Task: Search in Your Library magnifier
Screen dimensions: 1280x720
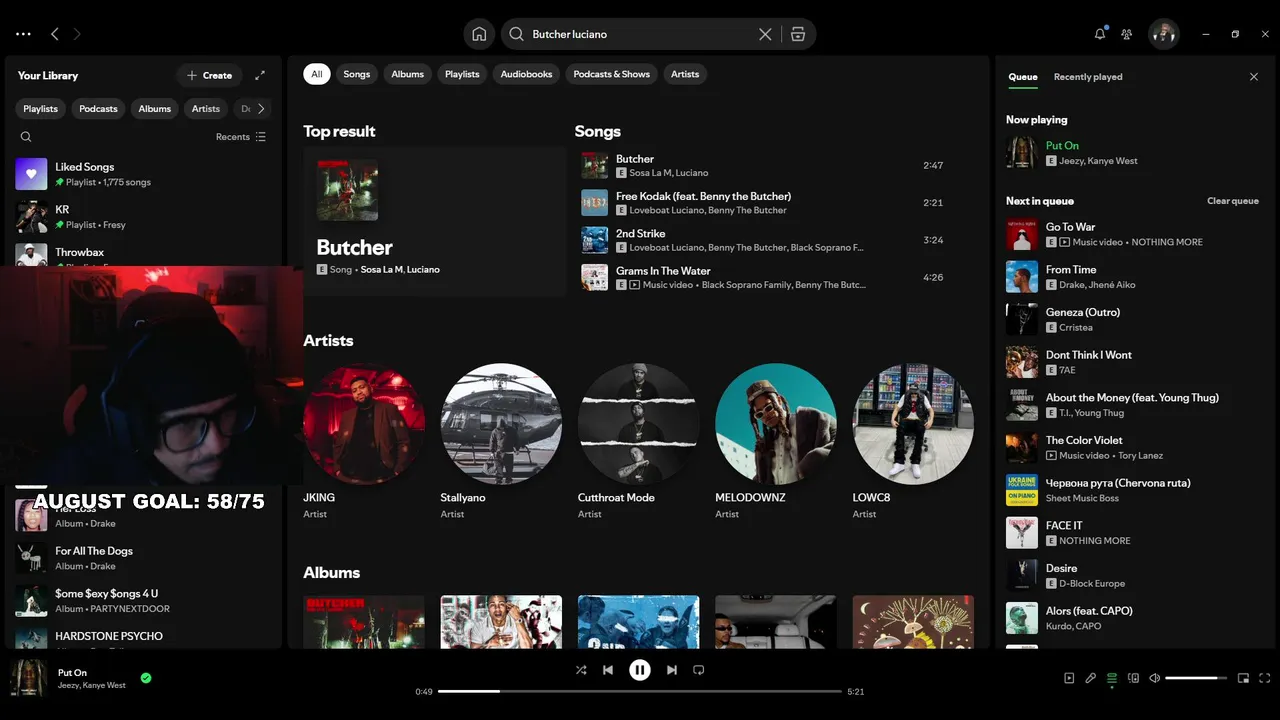Action: point(26,137)
